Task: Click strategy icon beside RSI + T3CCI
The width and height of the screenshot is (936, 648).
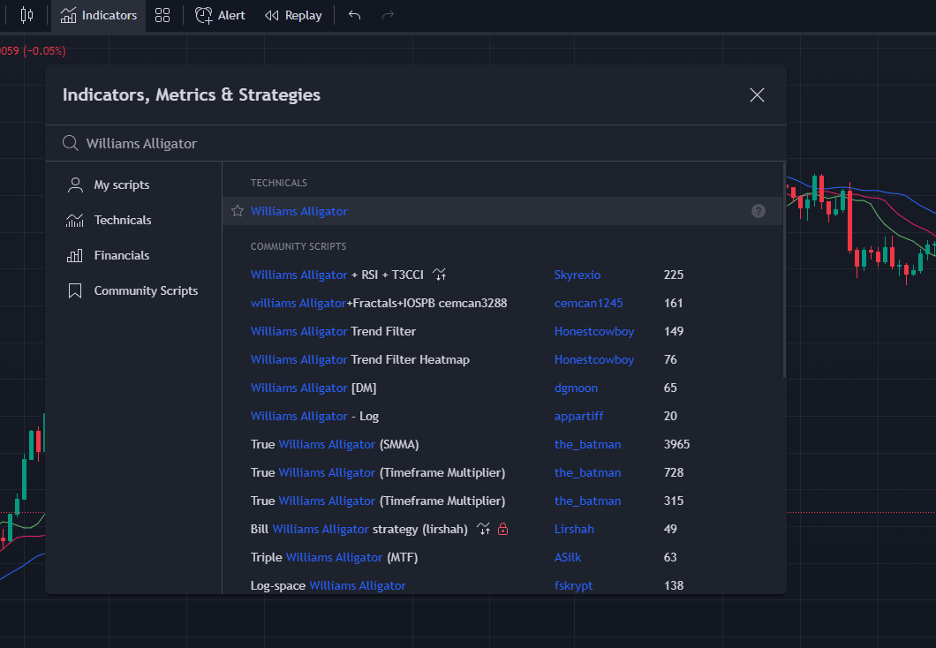Action: (x=439, y=274)
